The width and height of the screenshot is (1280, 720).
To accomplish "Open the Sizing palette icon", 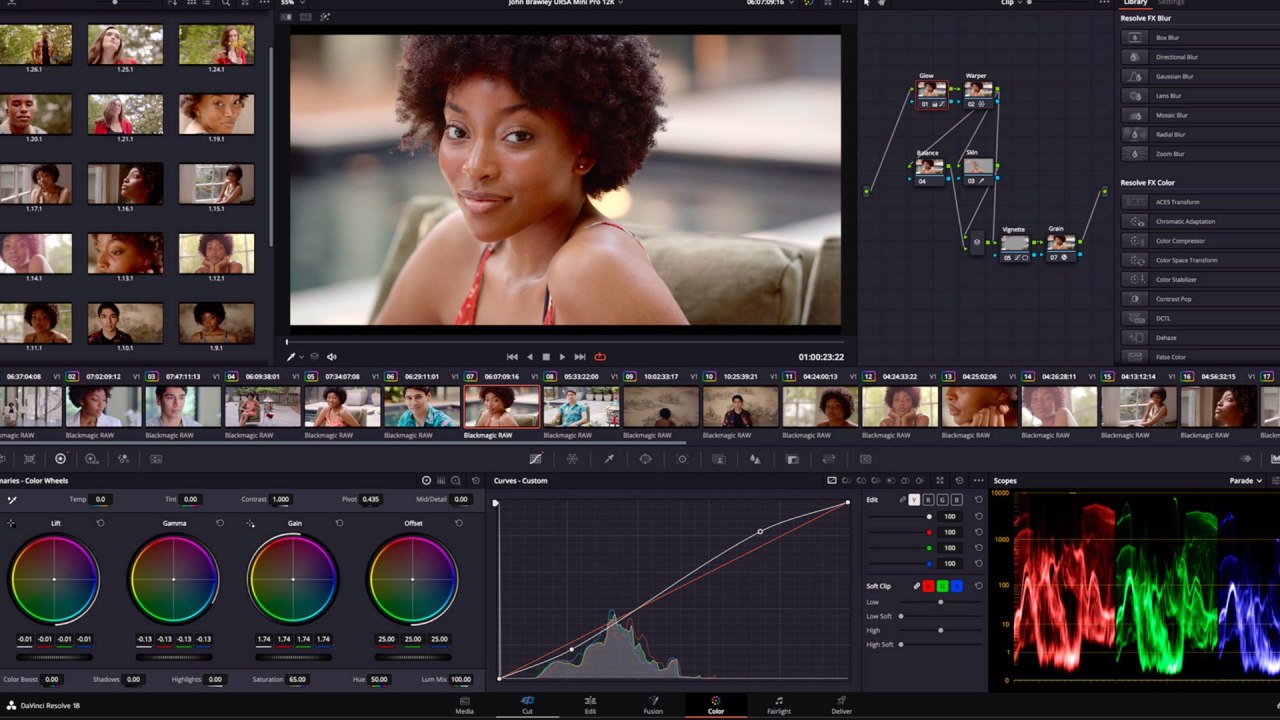I will (828, 459).
